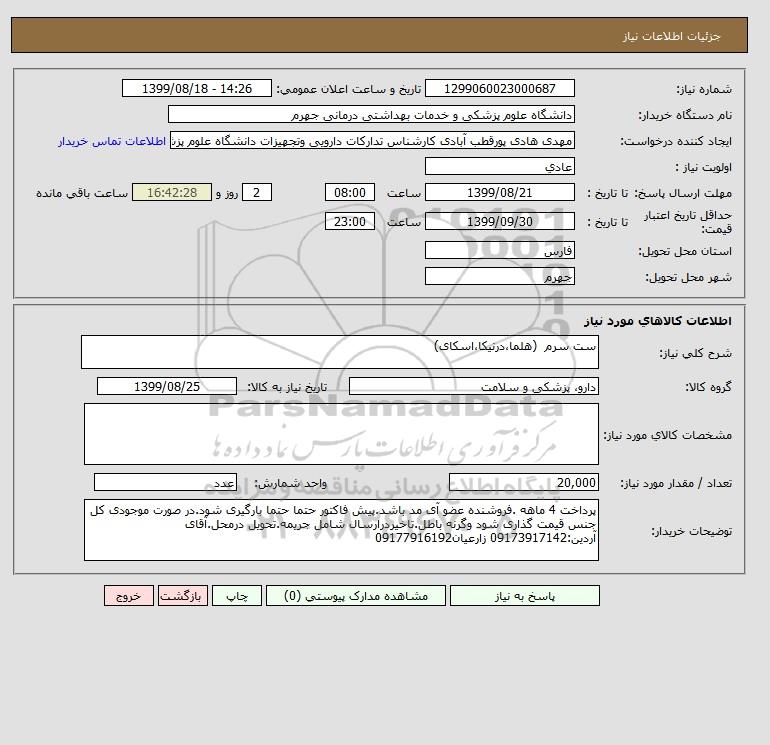The height and width of the screenshot is (745, 770).
Task: Click the پاسخ به نیاز button
Action: pyautogui.click(x=524, y=596)
